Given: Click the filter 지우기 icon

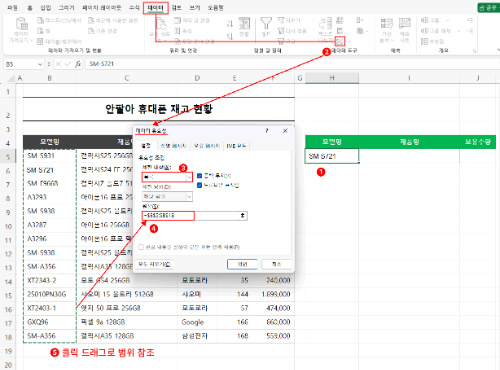Looking at the screenshot, I should (x=289, y=21).
